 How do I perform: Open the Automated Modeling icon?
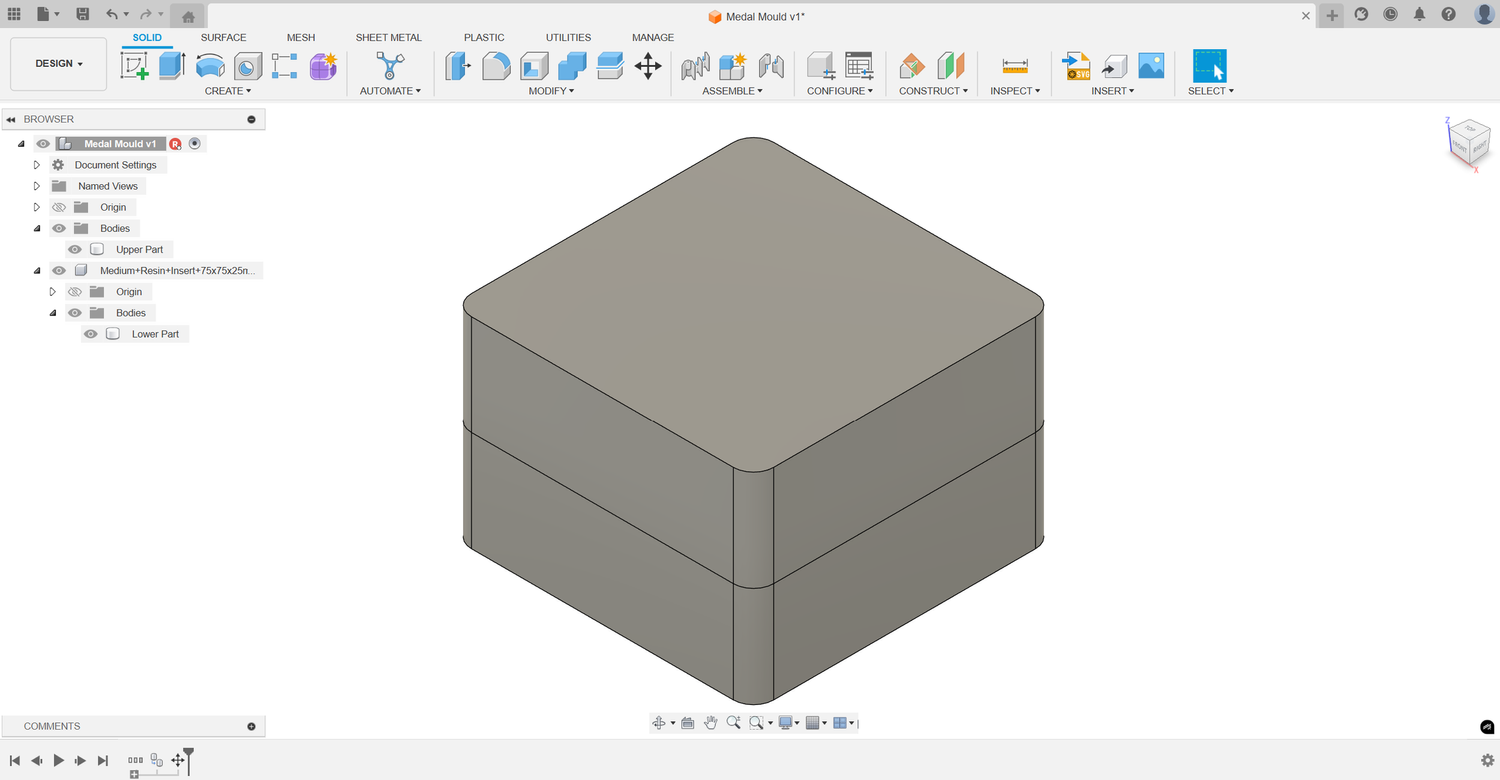(x=390, y=66)
